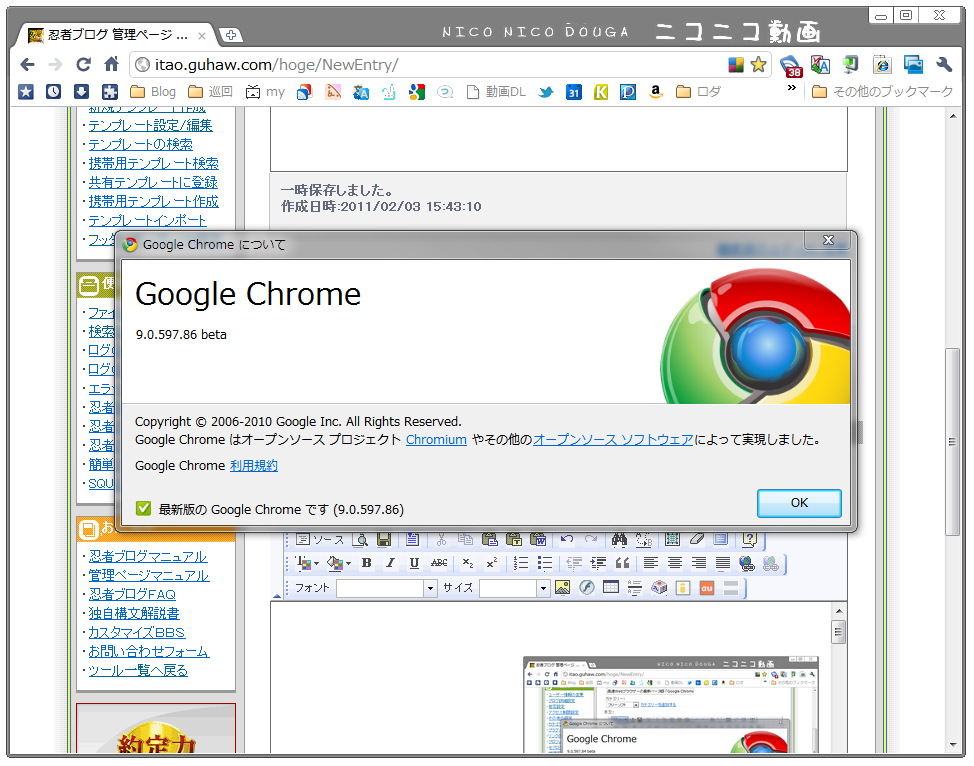Click the Insert Link globe icon
The image size is (974, 766).
click(747, 563)
